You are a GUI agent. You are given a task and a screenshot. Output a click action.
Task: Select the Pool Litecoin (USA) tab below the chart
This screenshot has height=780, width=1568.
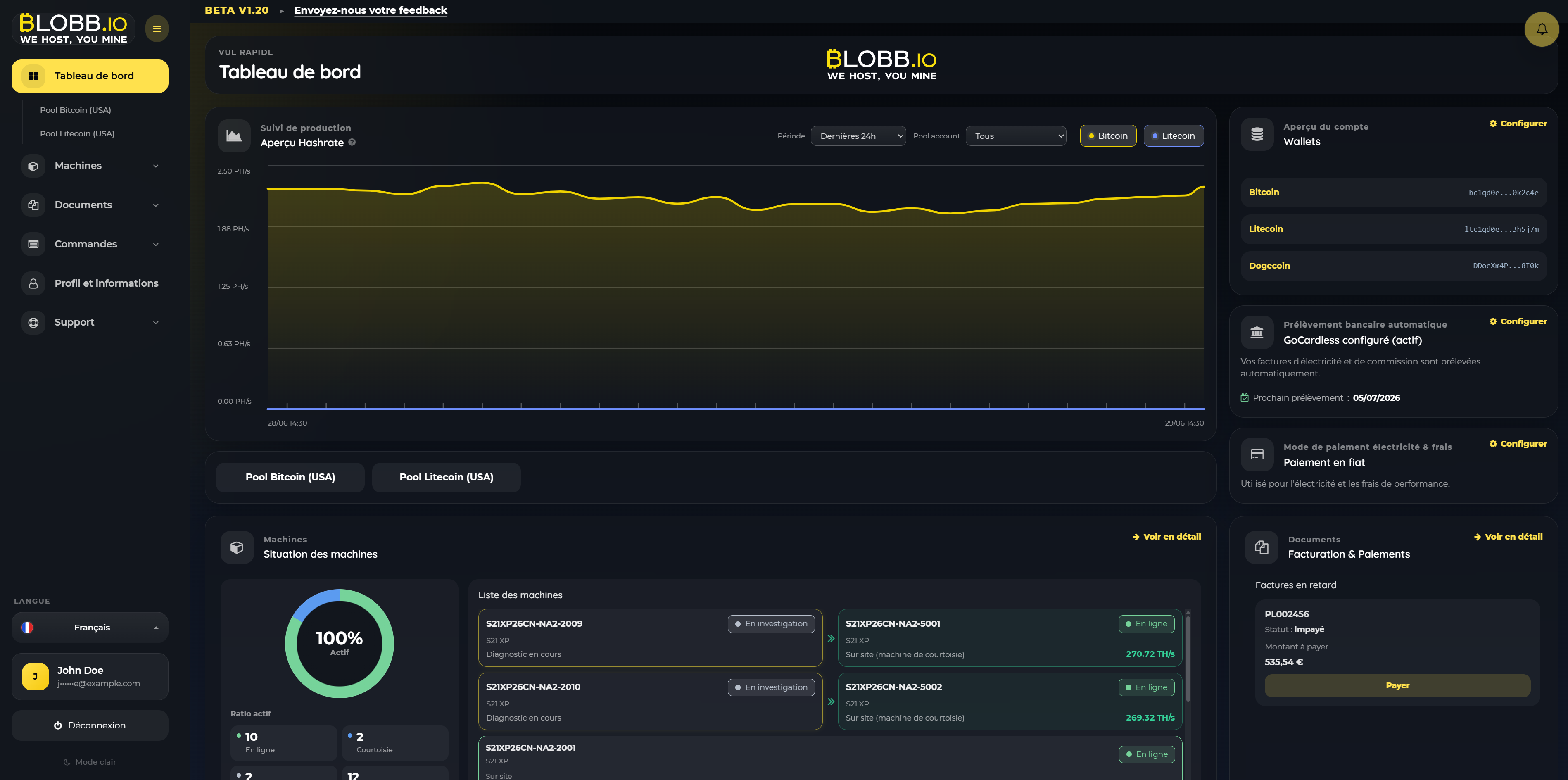(x=446, y=477)
